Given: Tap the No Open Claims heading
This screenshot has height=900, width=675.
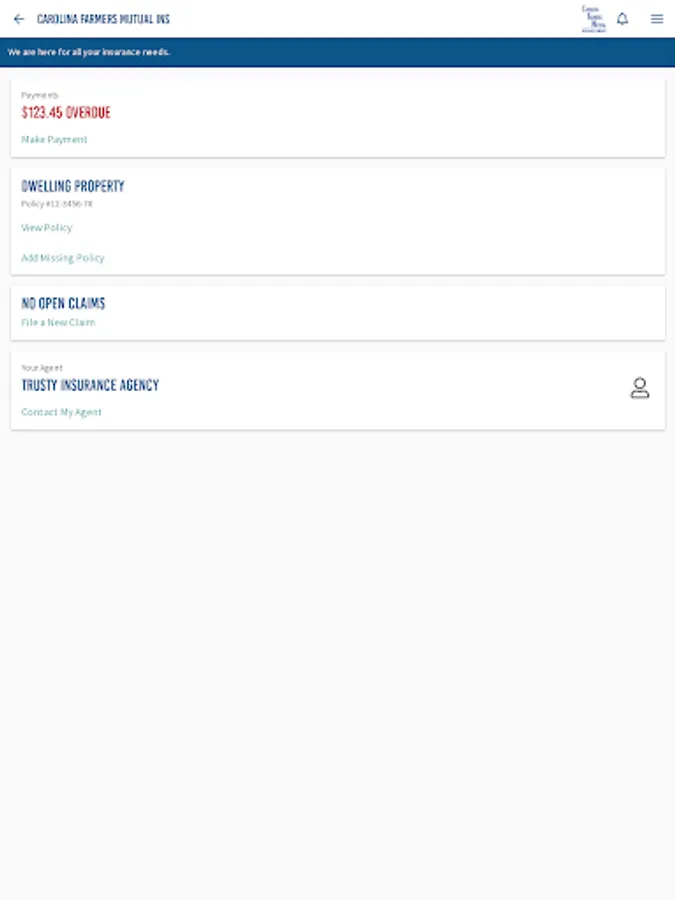Looking at the screenshot, I should [x=63, y=303].
